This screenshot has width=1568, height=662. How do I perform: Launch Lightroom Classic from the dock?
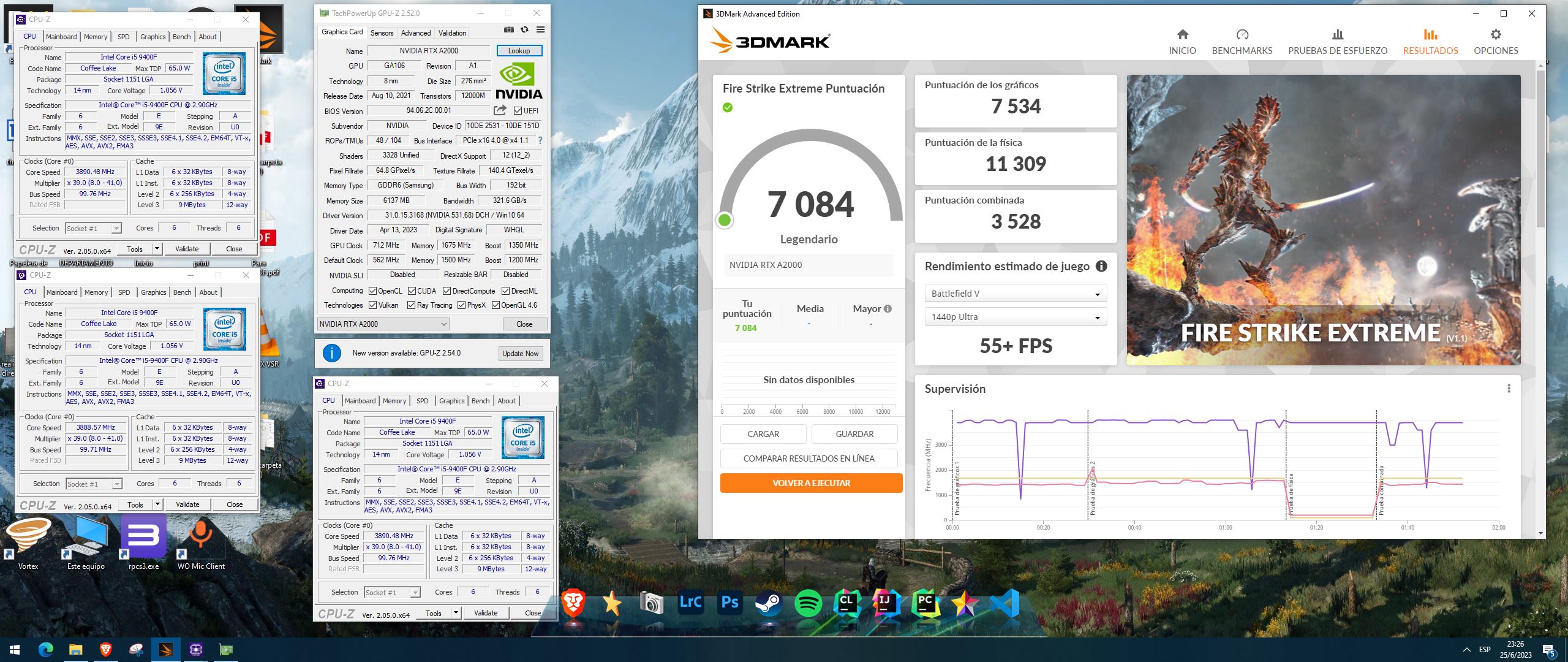pos(690,603)
